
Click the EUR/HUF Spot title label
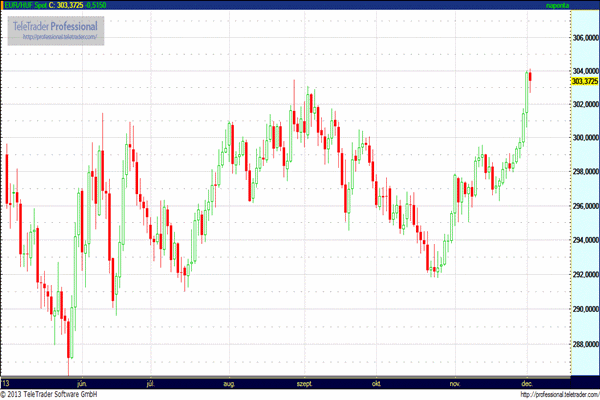click(x=25, y=5)
